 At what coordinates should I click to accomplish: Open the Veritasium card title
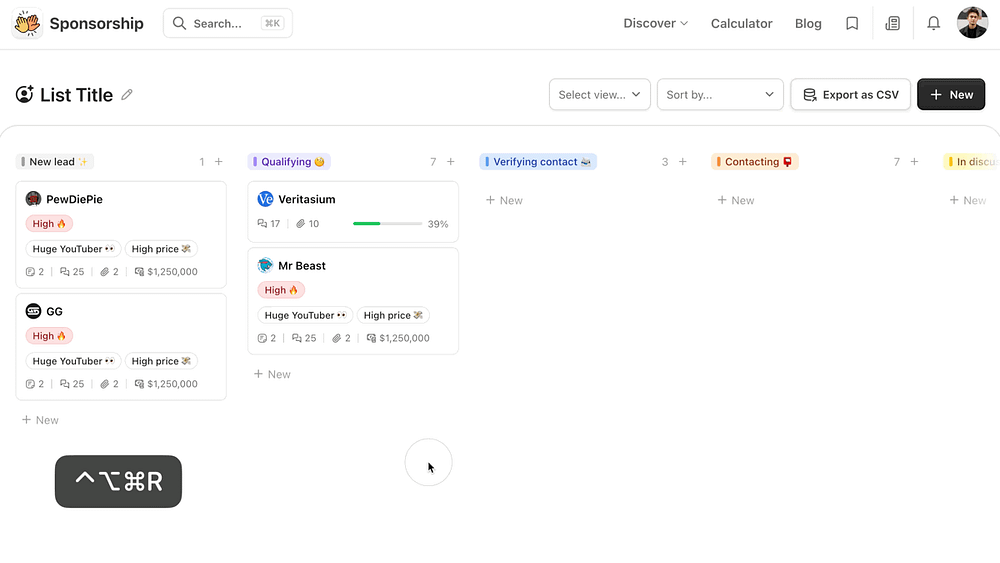point(307,199)
